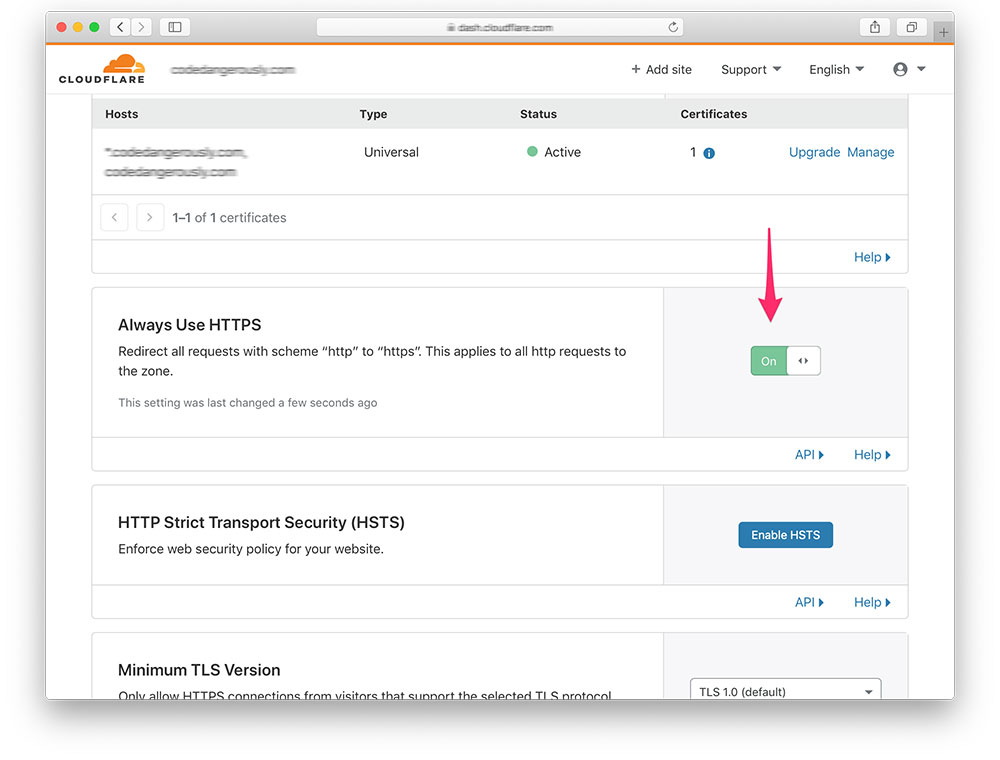
Task: Open the Support dropdown menu
Action: pos(751,69)
